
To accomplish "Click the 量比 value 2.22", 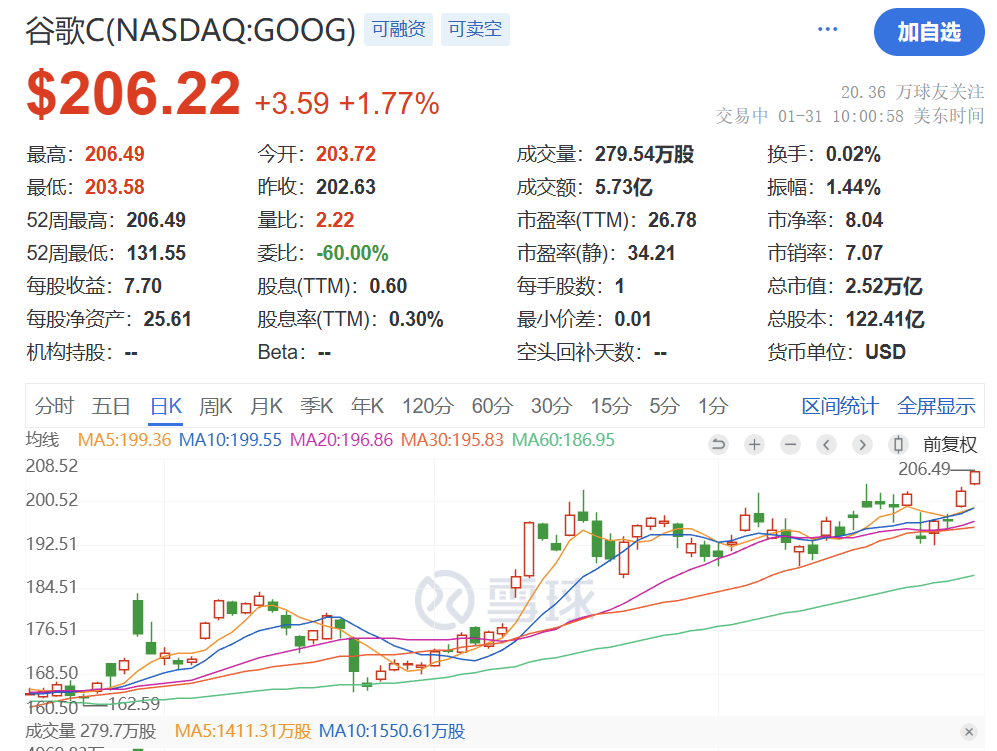I will click(335, 220).
